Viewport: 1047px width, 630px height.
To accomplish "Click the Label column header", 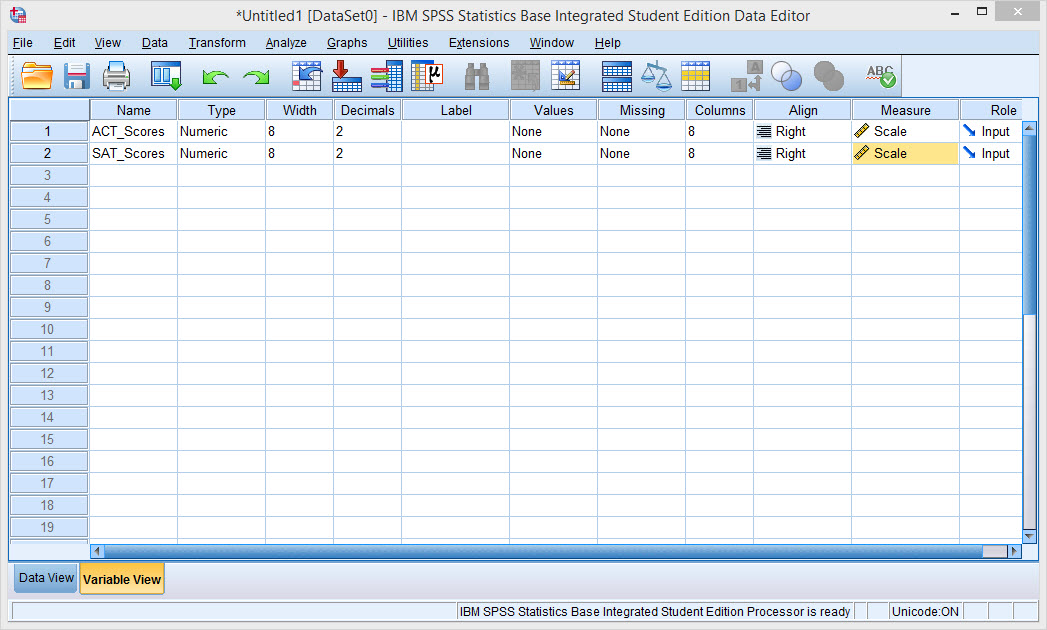I will (x=455, y=110).
